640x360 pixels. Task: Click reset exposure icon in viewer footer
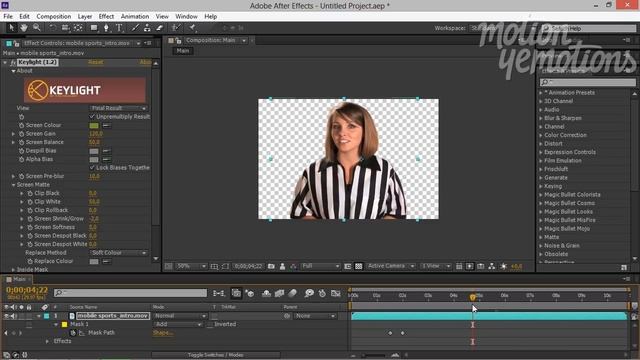click(x=504, y=267)
